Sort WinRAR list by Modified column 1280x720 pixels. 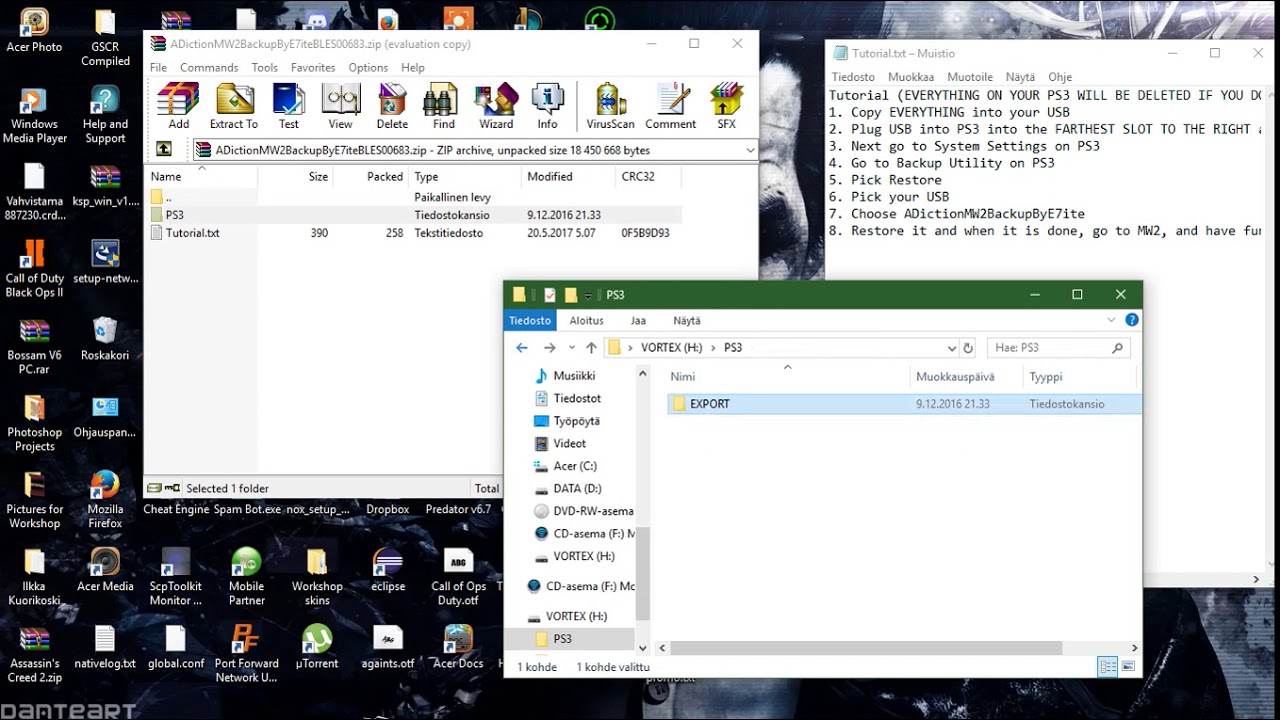click(x=567, y=176)
